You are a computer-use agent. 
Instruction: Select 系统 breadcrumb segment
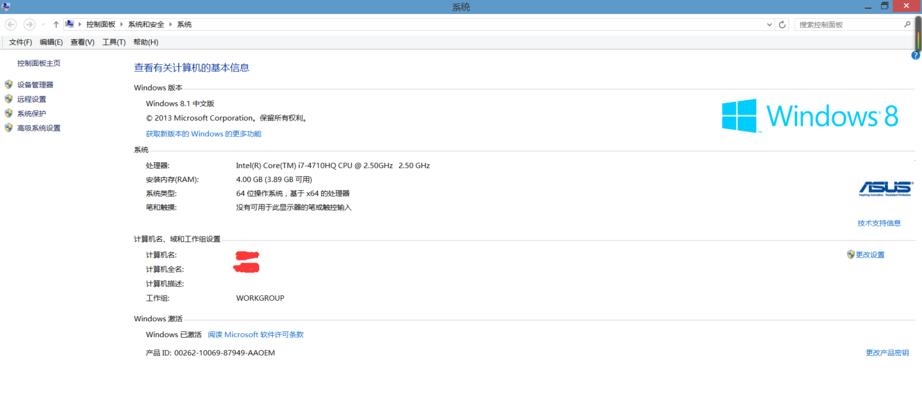[184, 25]
